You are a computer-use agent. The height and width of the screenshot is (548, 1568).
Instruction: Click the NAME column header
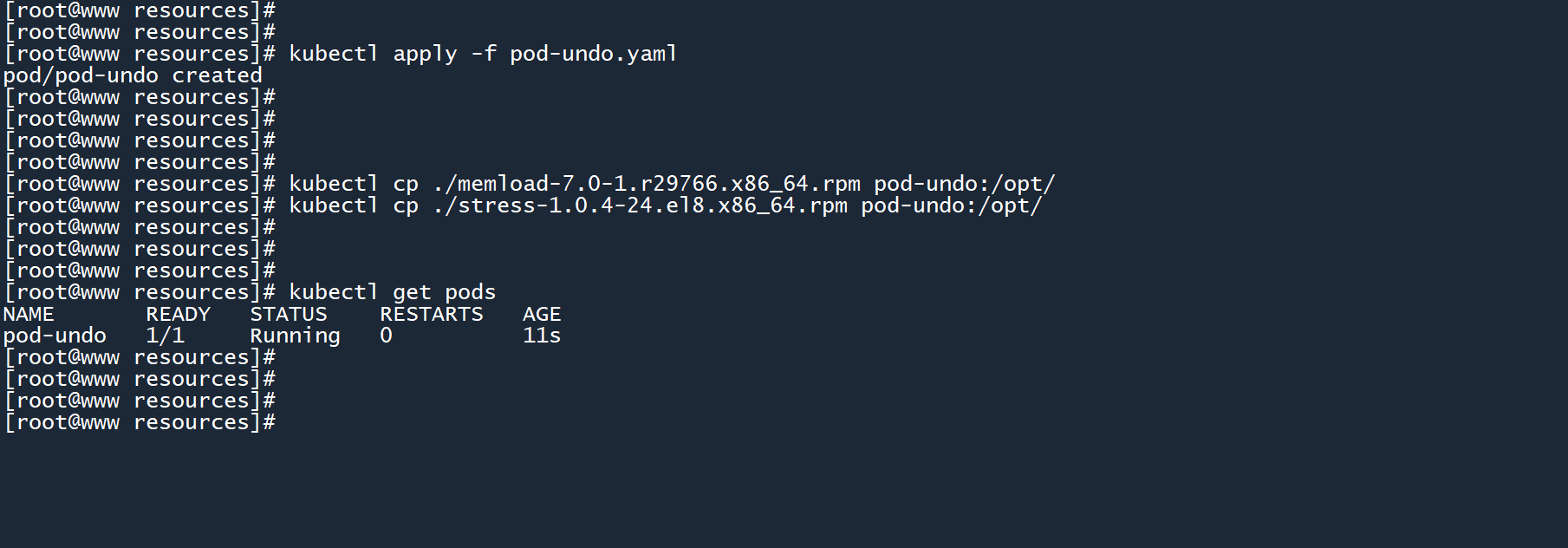29,314
